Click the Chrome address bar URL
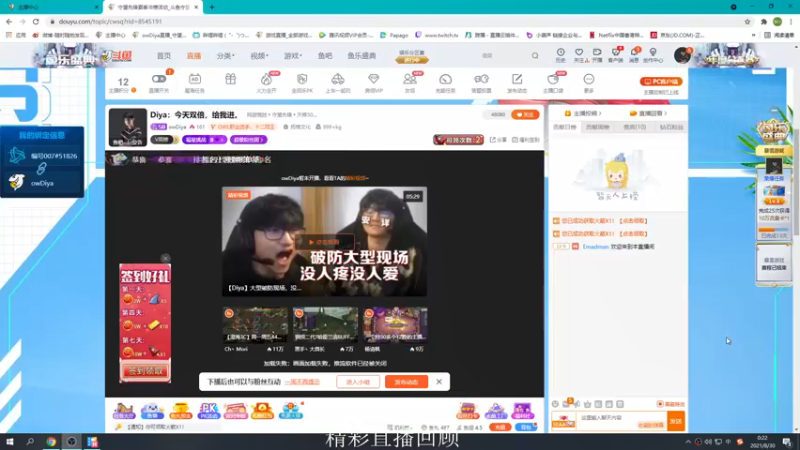 (110, 21)
